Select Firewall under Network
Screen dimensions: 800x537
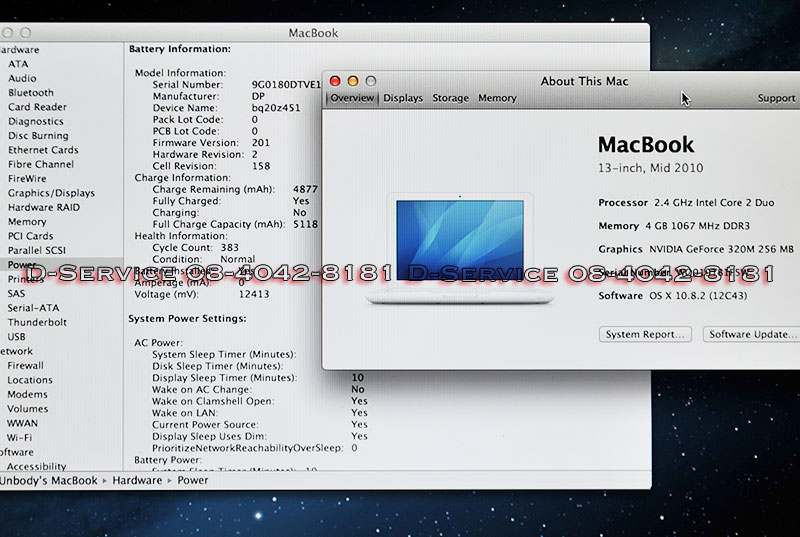25,366
